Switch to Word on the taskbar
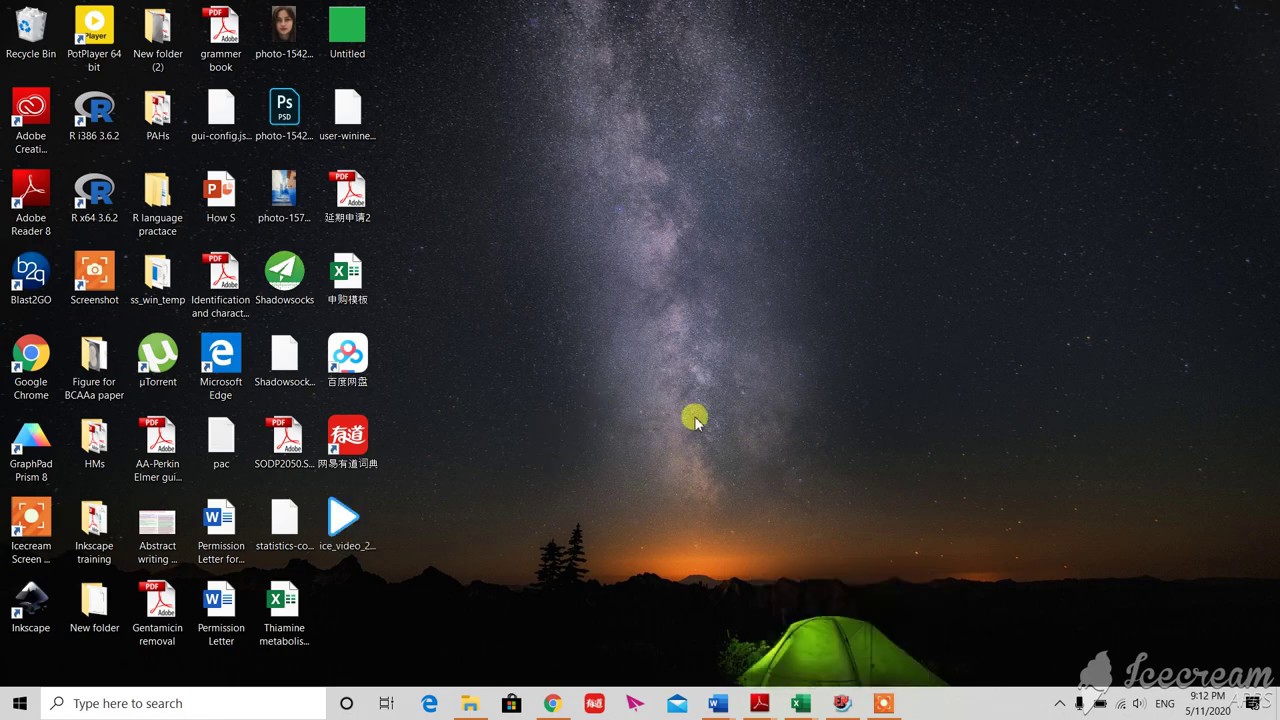Screen dimensions: 1280x720 point(718,704)
